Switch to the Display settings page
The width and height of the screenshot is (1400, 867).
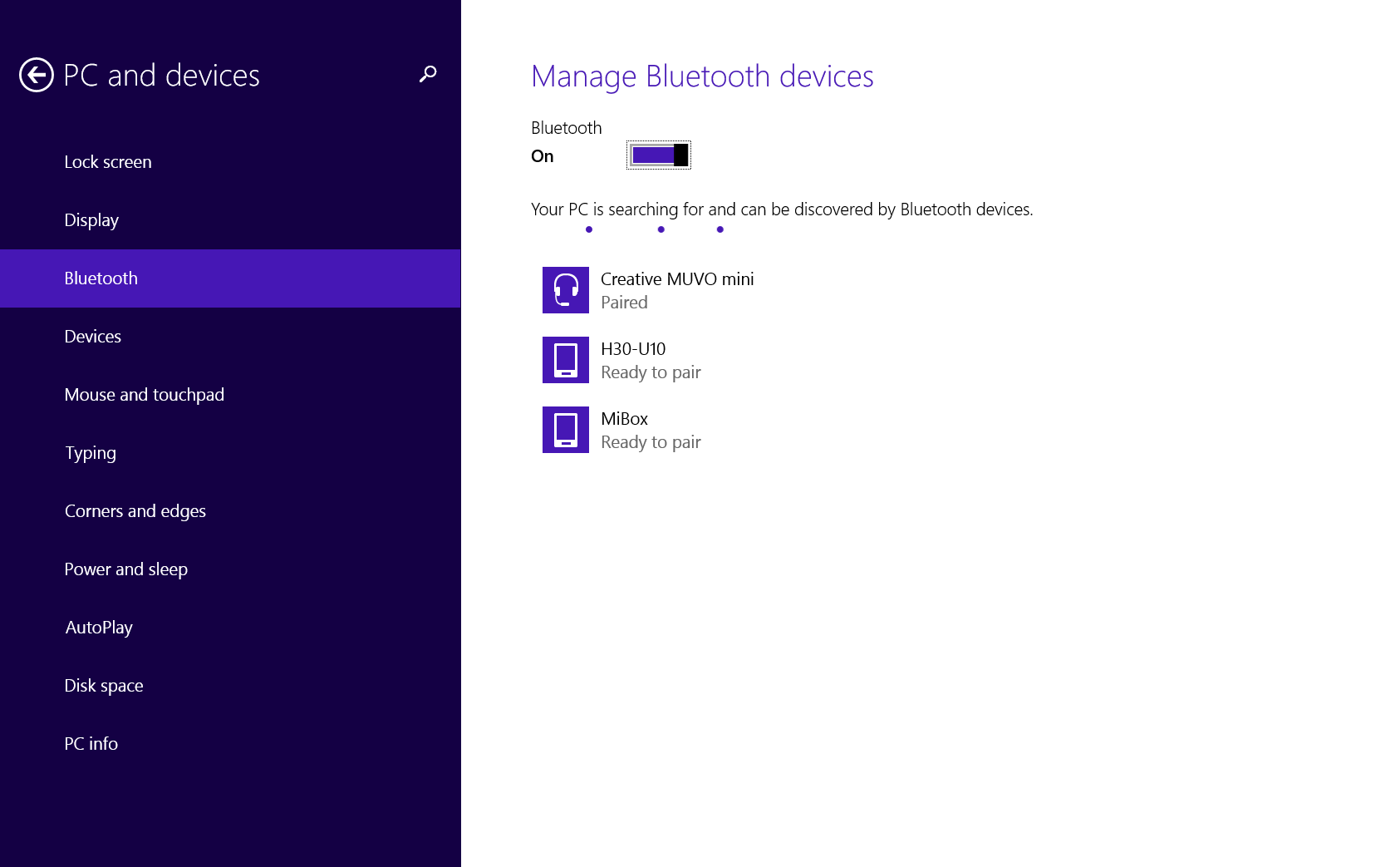pos(91,219)
